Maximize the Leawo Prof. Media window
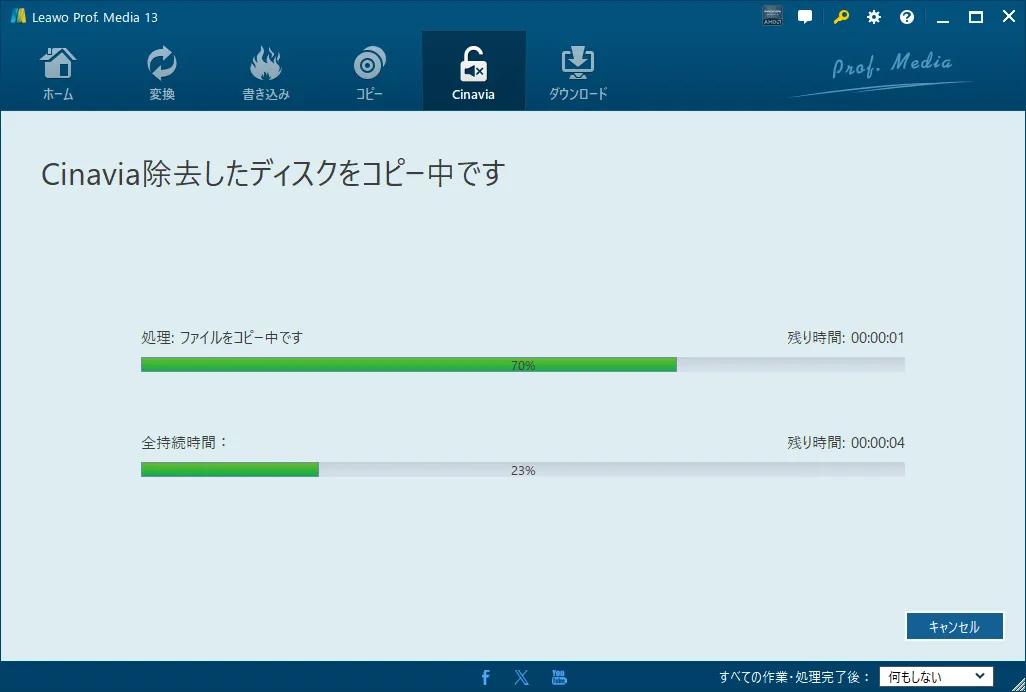 tap(976, 17)
